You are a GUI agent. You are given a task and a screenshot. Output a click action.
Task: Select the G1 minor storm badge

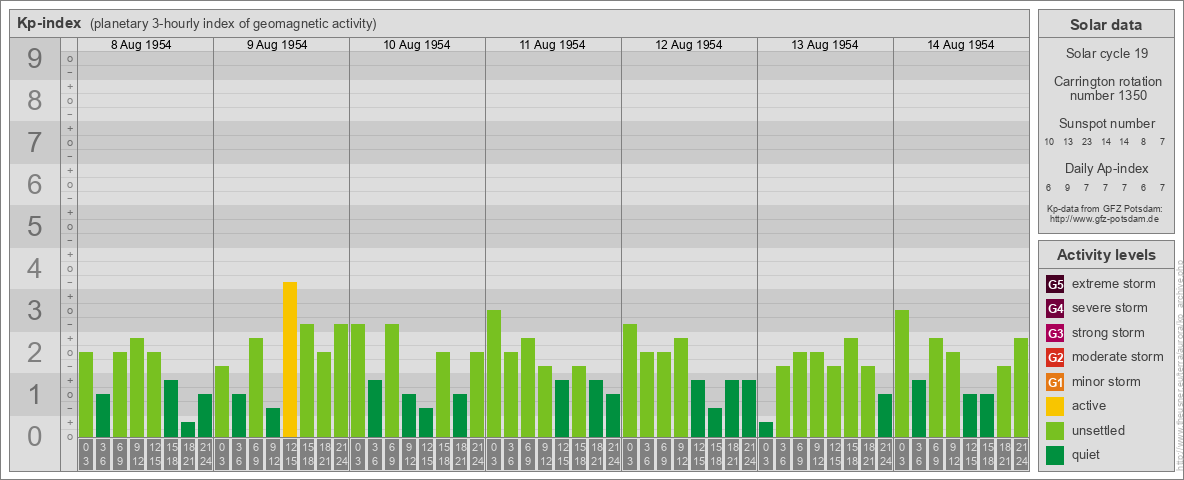[x=1055, y=382]
